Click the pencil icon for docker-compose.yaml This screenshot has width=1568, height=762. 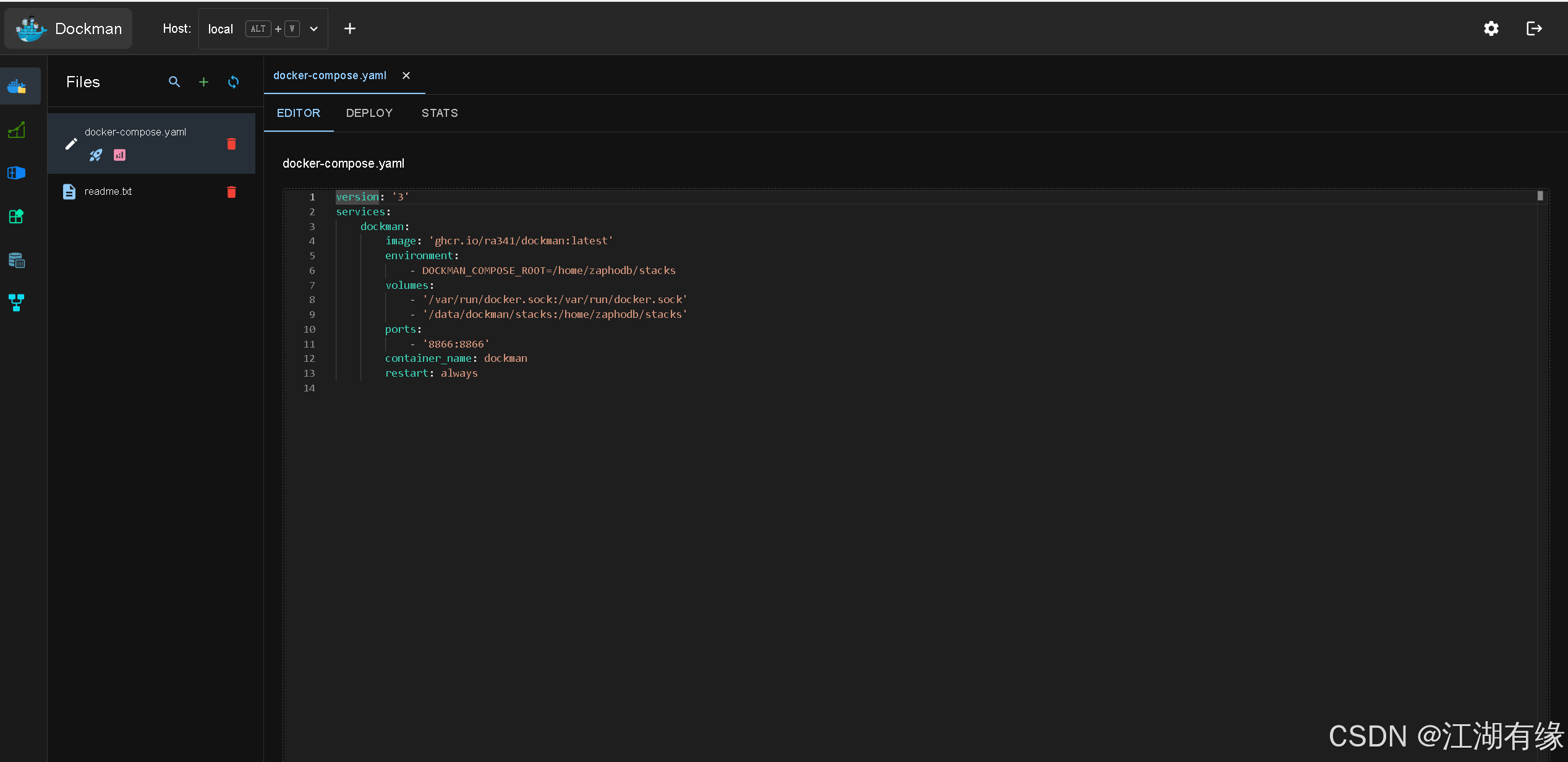point(71,144)
